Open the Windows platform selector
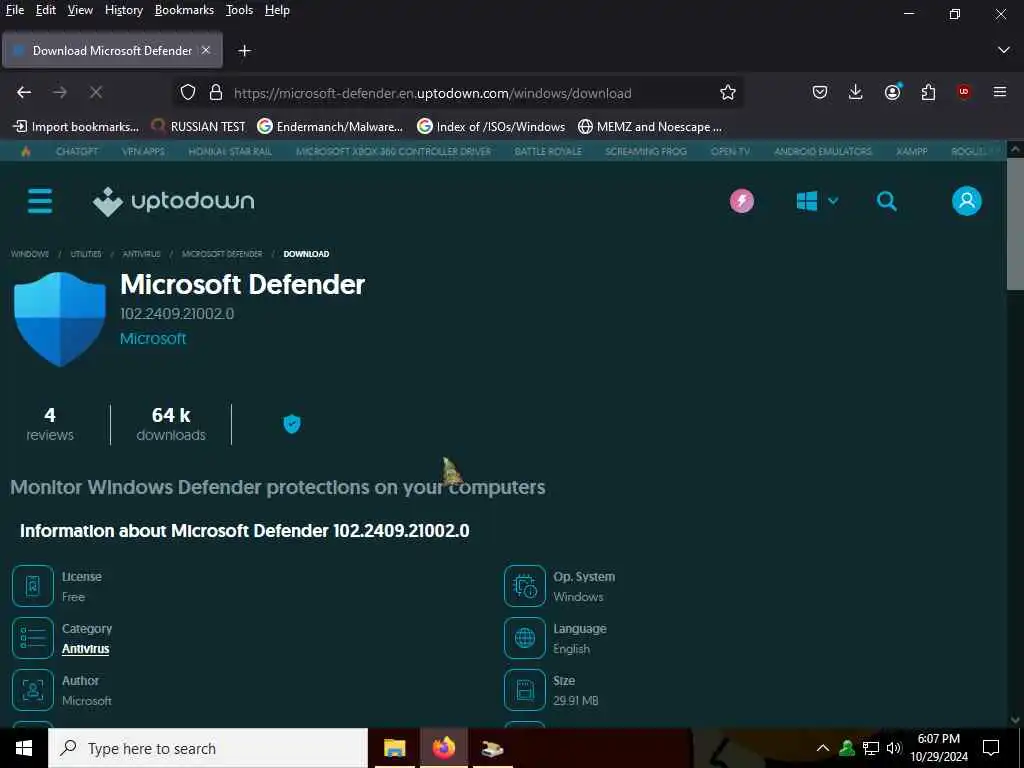The image size is (1024, 768). coord(817,201)
